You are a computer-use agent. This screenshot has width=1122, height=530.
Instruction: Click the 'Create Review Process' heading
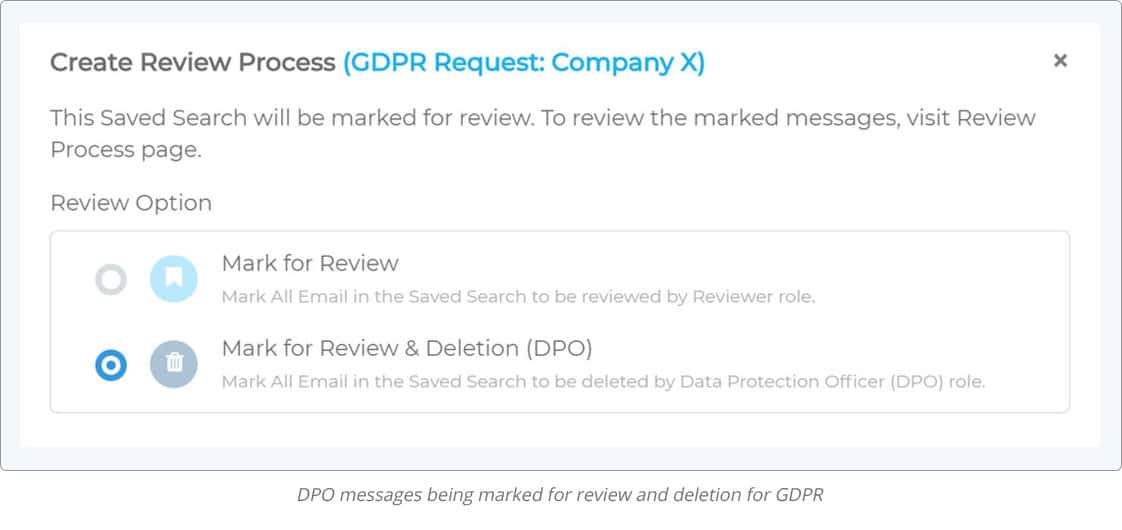click(192, 63)
